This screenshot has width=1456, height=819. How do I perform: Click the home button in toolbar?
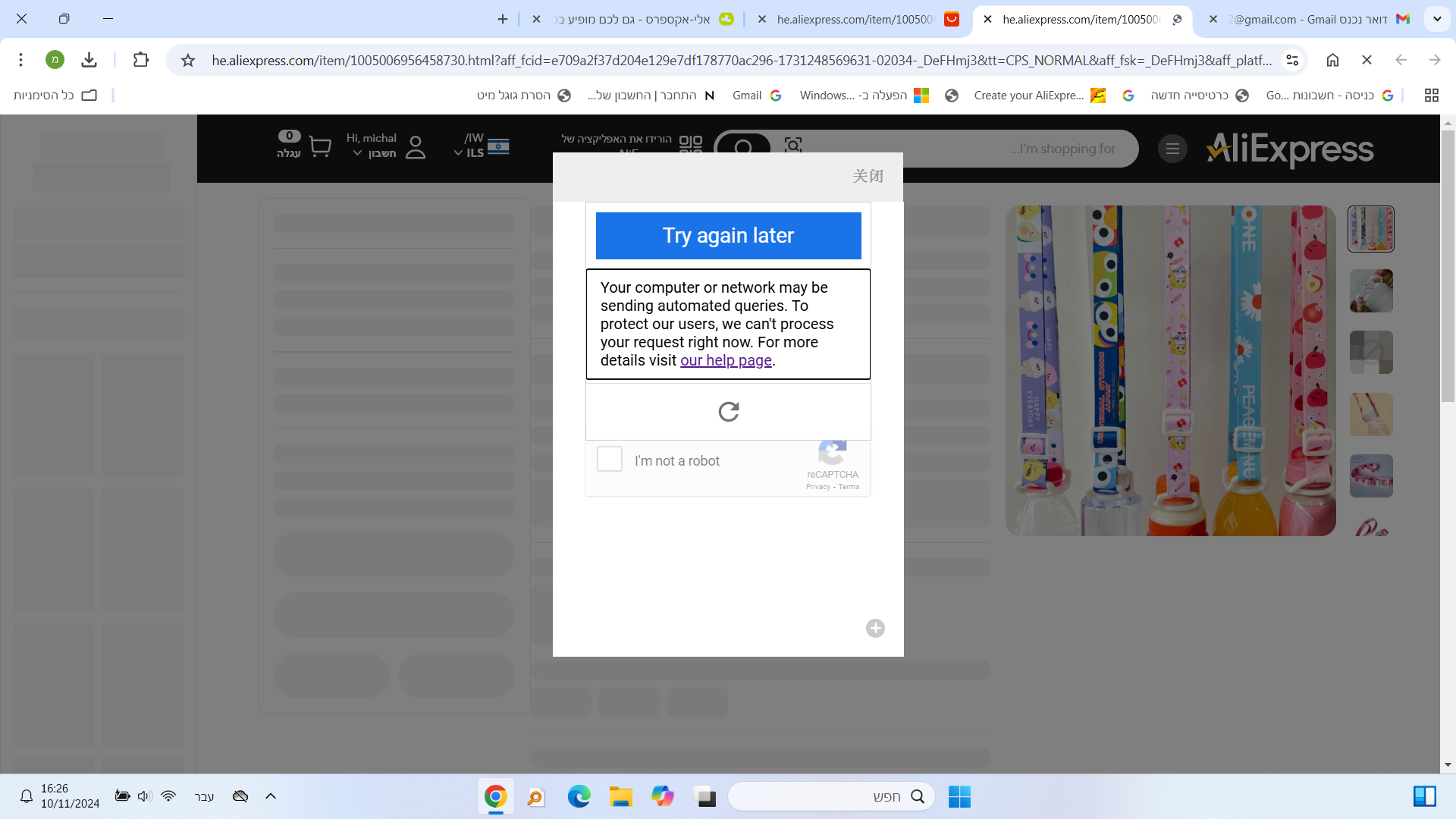pos(1332,60)
